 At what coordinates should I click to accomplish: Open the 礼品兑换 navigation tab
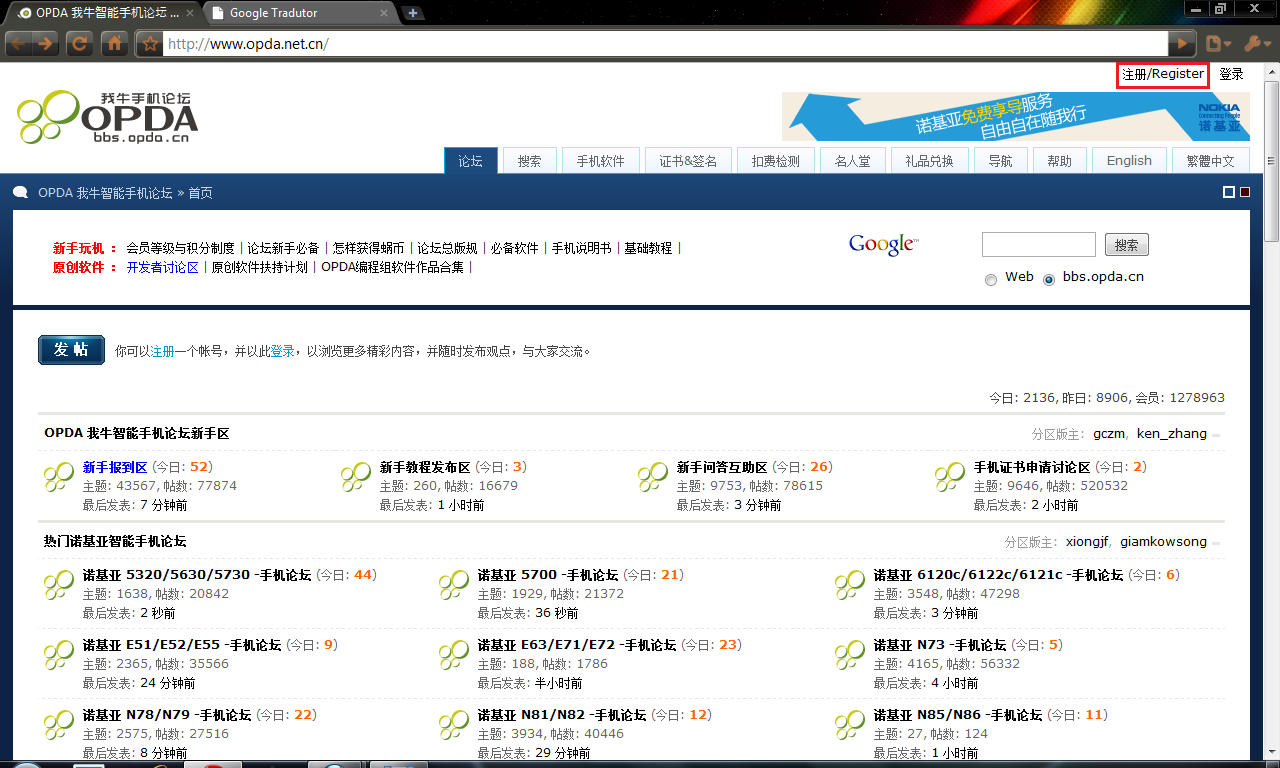pyautogui.click(x=930, y=161)
